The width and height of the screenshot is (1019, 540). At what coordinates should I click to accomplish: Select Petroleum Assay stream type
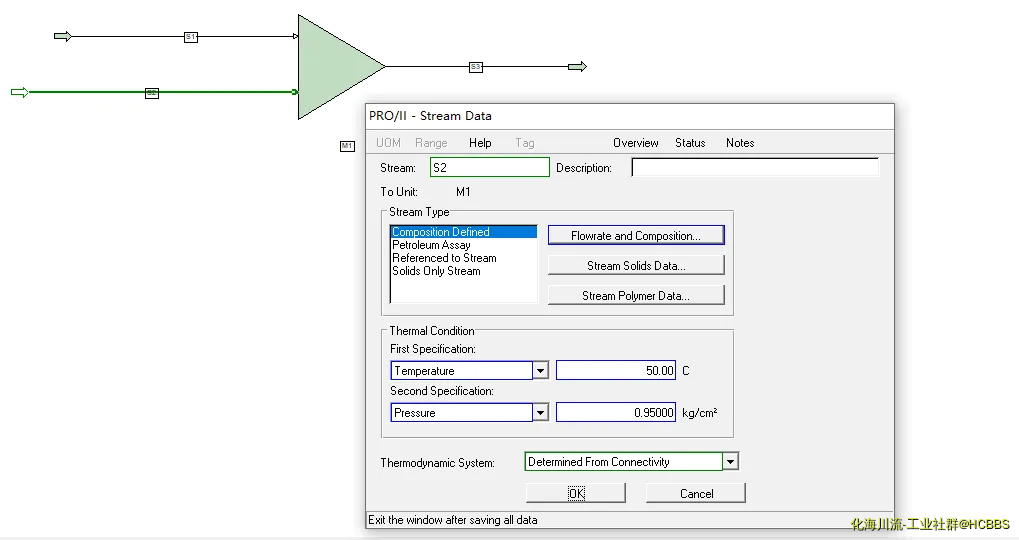coord(463,245)
